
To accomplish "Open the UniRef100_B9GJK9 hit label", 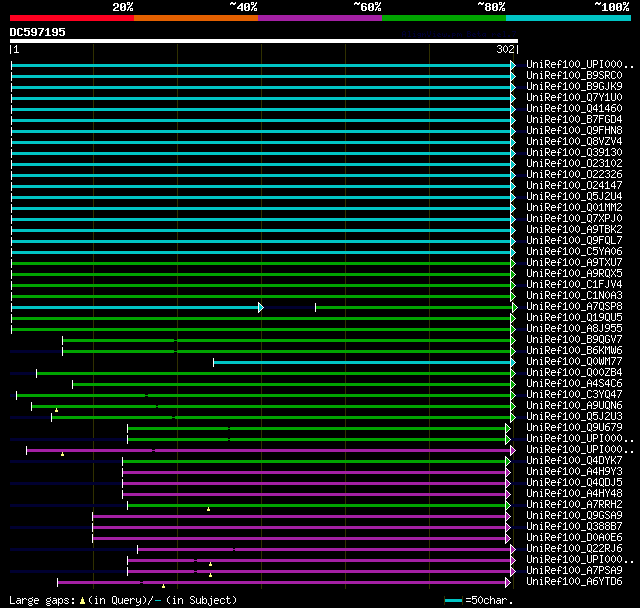I will [x=574, y=87].
